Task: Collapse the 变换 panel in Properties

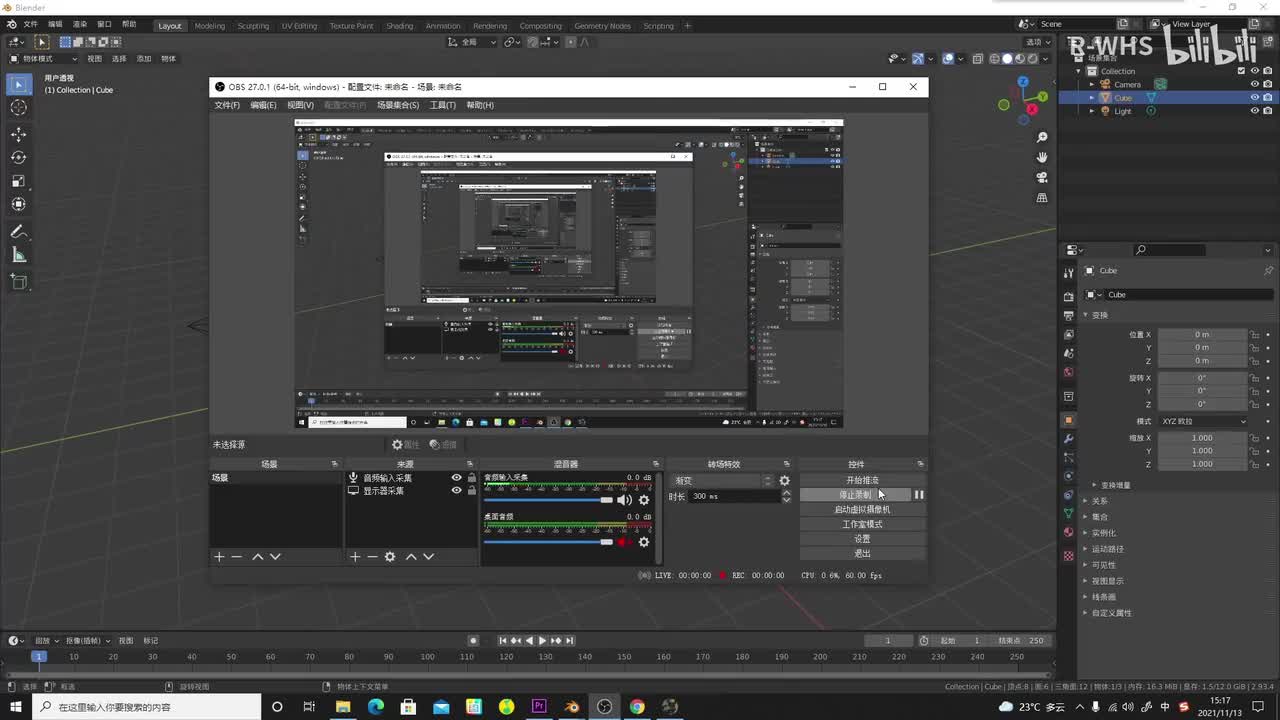Action: (1099, 315)
